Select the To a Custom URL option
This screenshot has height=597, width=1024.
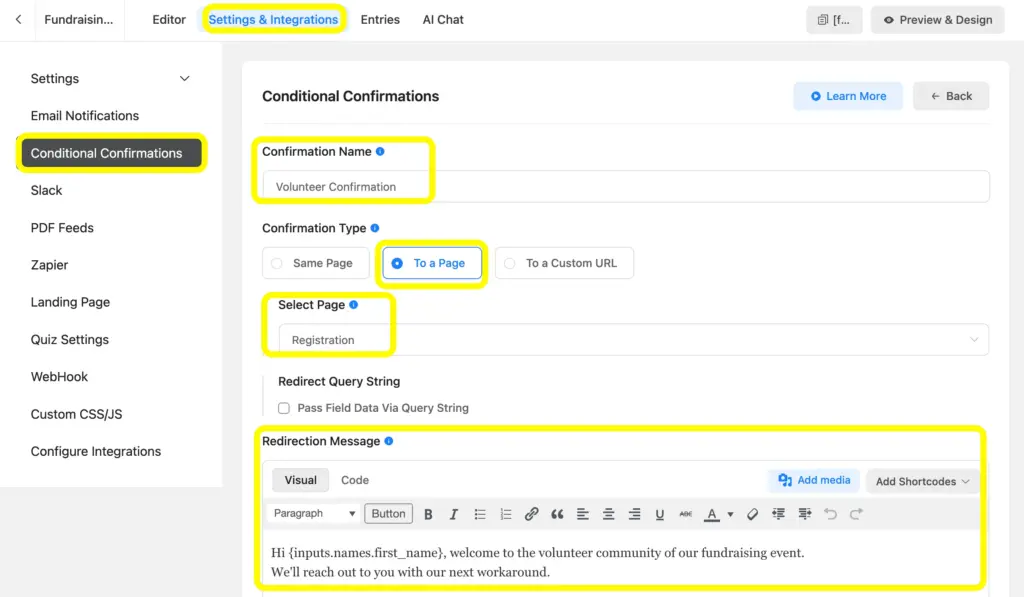tap(564, 263)
